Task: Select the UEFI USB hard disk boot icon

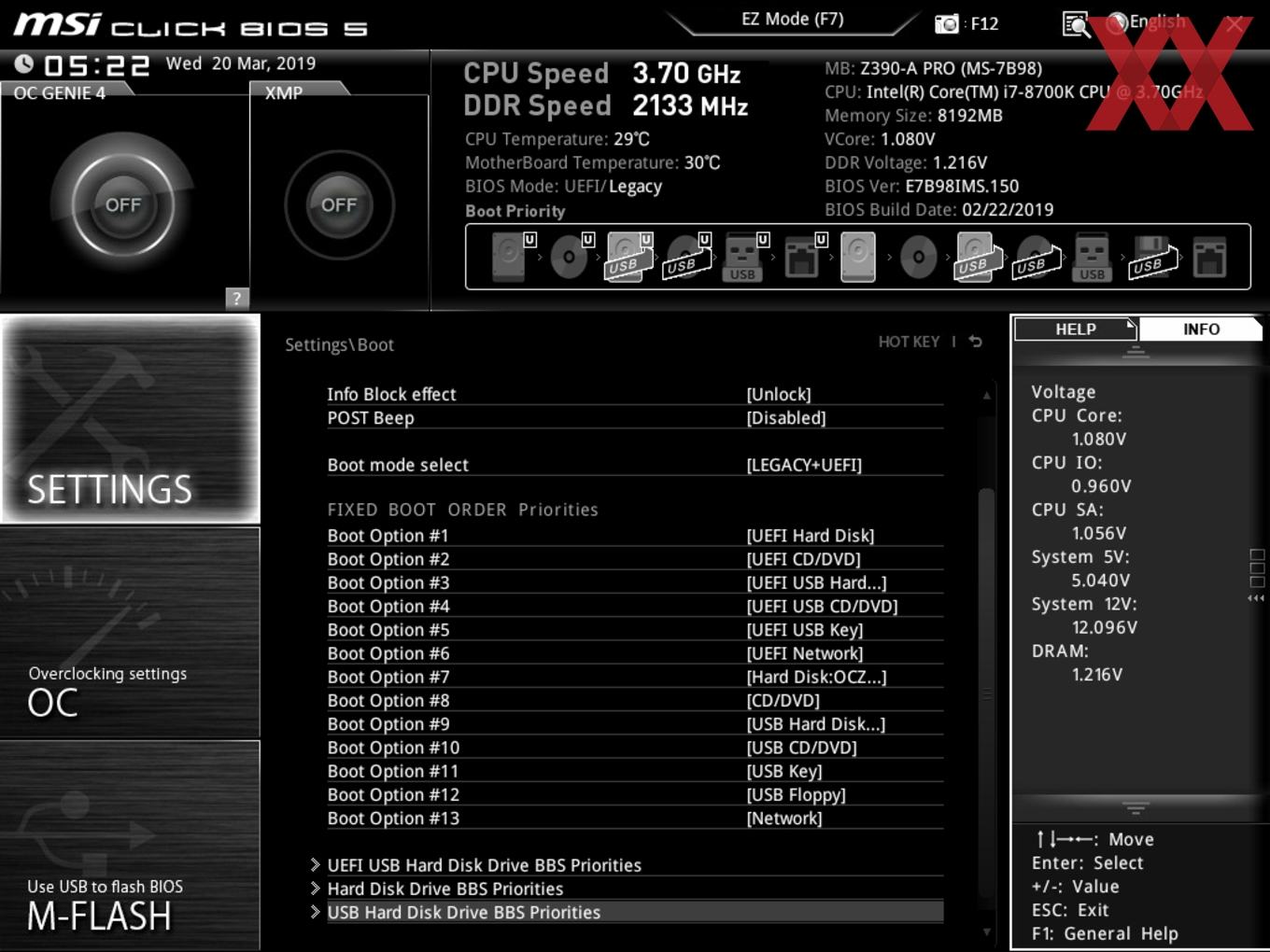Action: pyautogui.click(x=629, y=257)
